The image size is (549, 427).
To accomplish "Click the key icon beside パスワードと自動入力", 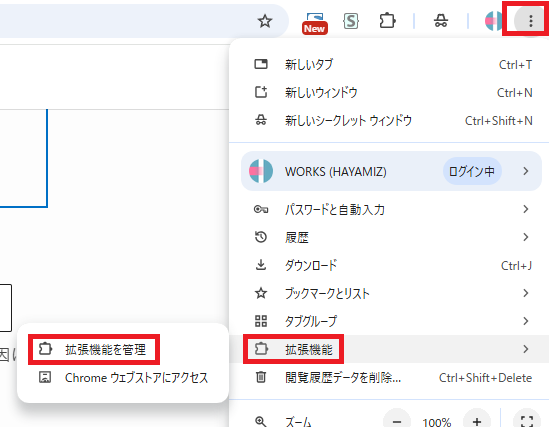I will pos(261,209).
